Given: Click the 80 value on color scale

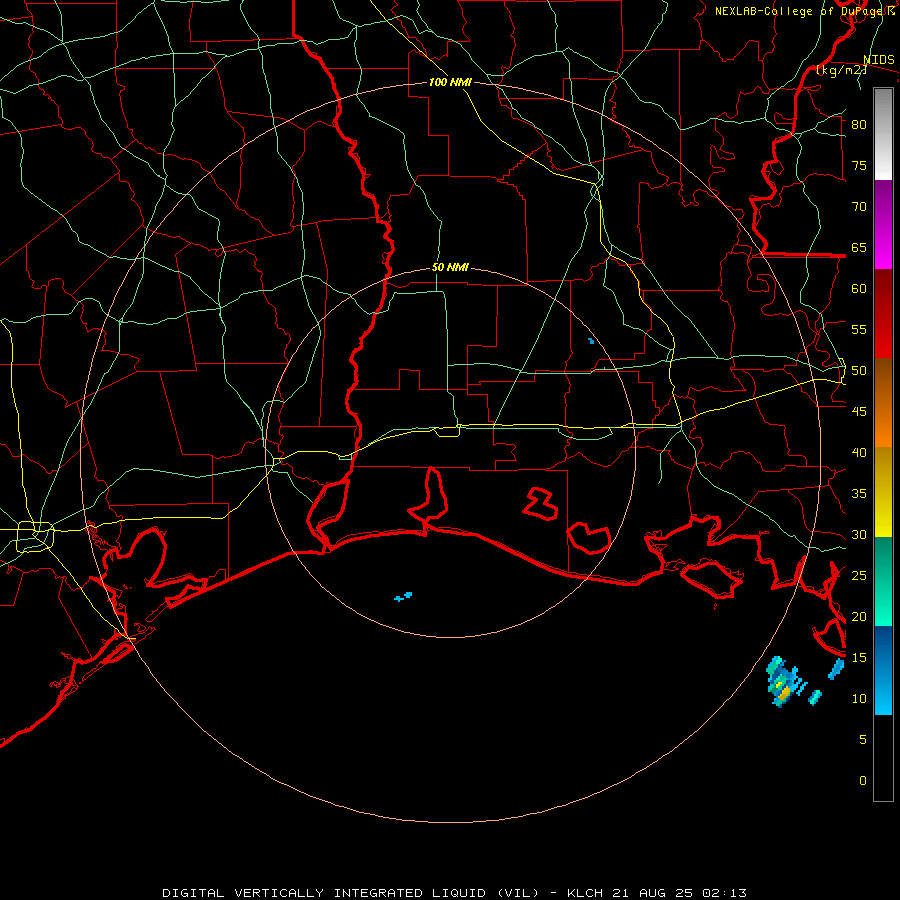Looking at the screenshot, I should (859, 125).
